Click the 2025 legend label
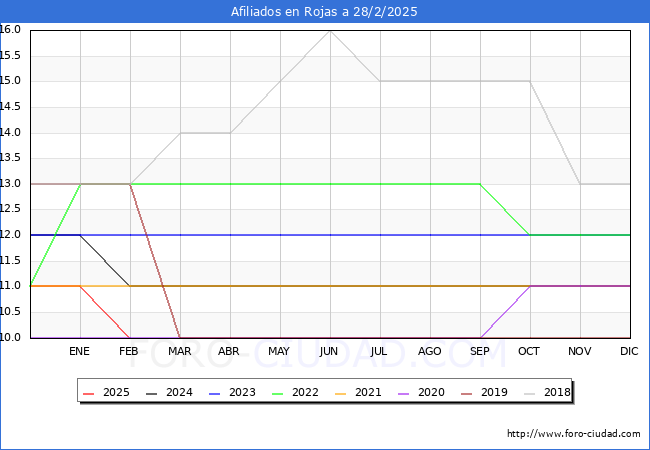The width and height of the screenshot is (650, 450). (116, 392)
